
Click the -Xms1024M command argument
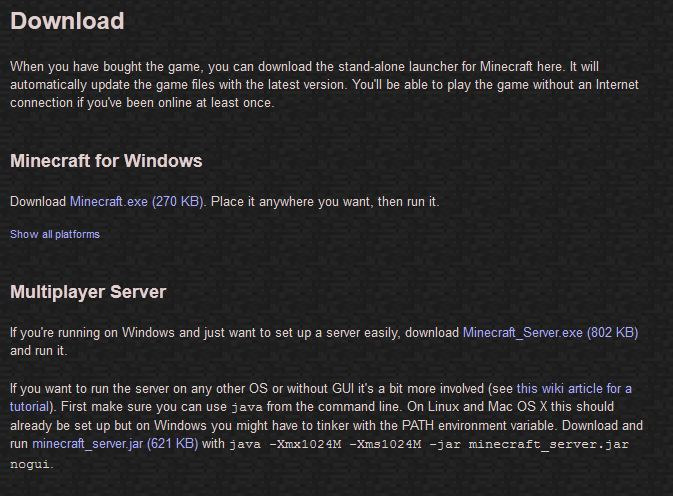point(385,444)
